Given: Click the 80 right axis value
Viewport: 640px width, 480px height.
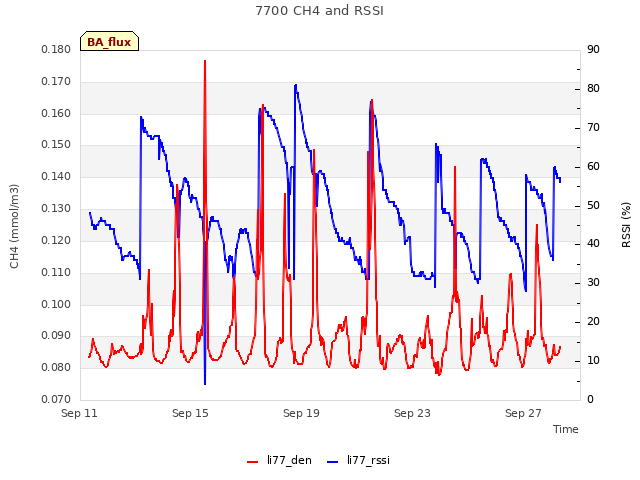Looking at the screenshot, I should (593, 89).
